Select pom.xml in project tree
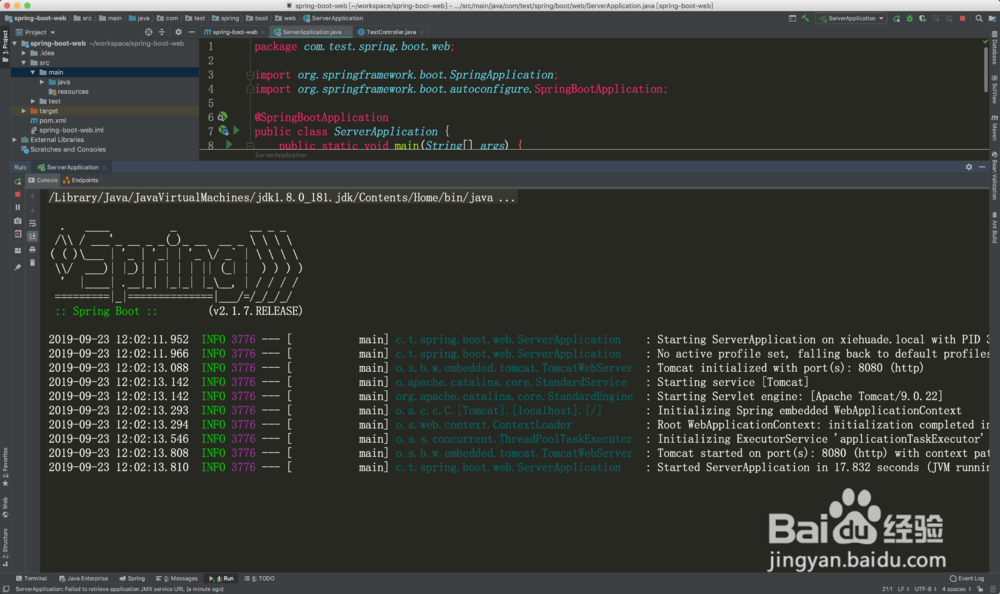1000x594 pixels. tap(48, 120)
